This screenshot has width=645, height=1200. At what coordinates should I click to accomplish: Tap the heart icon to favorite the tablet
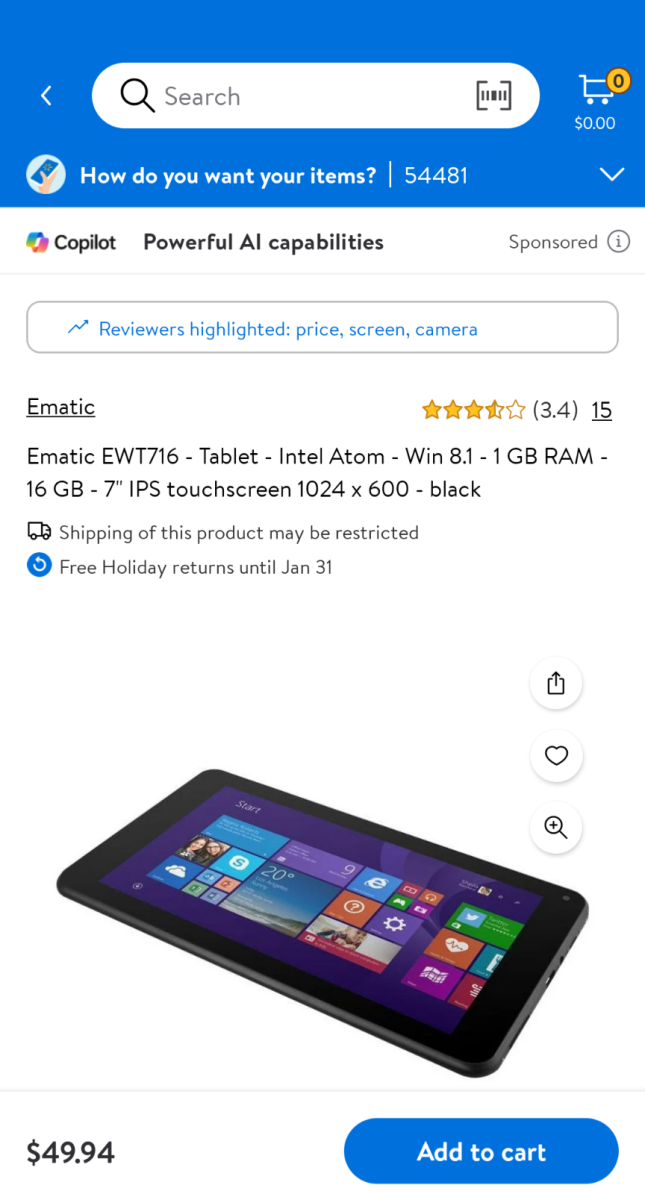coord(556,755)
